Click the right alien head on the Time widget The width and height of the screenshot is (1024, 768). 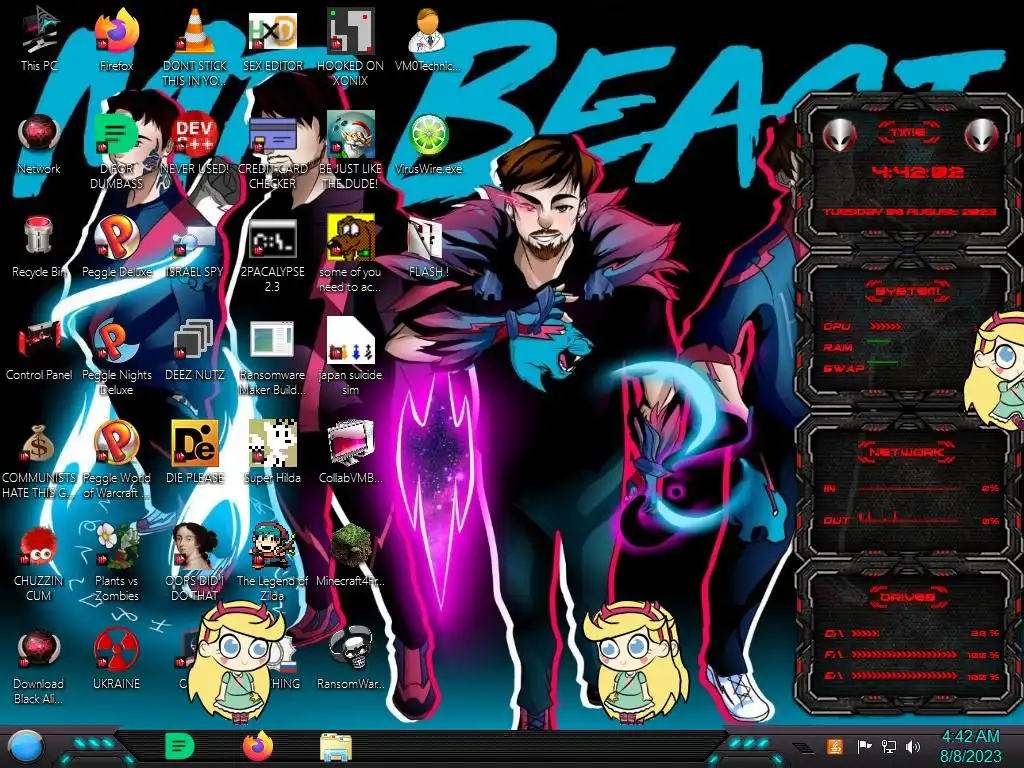[981, 135]
